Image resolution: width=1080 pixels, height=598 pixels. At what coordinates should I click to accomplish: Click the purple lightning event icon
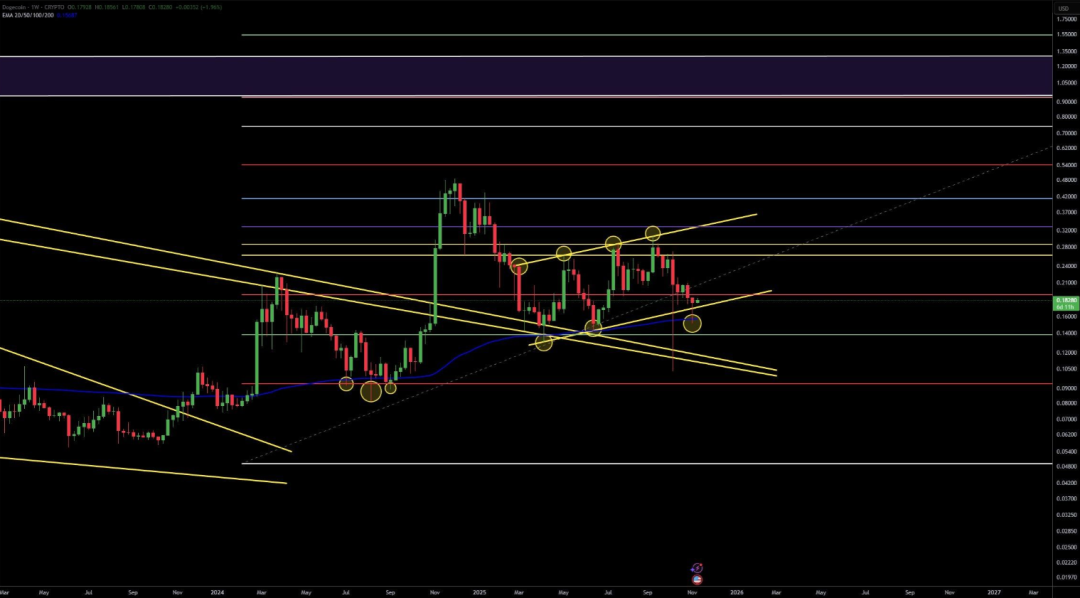(x=697, y=567)
